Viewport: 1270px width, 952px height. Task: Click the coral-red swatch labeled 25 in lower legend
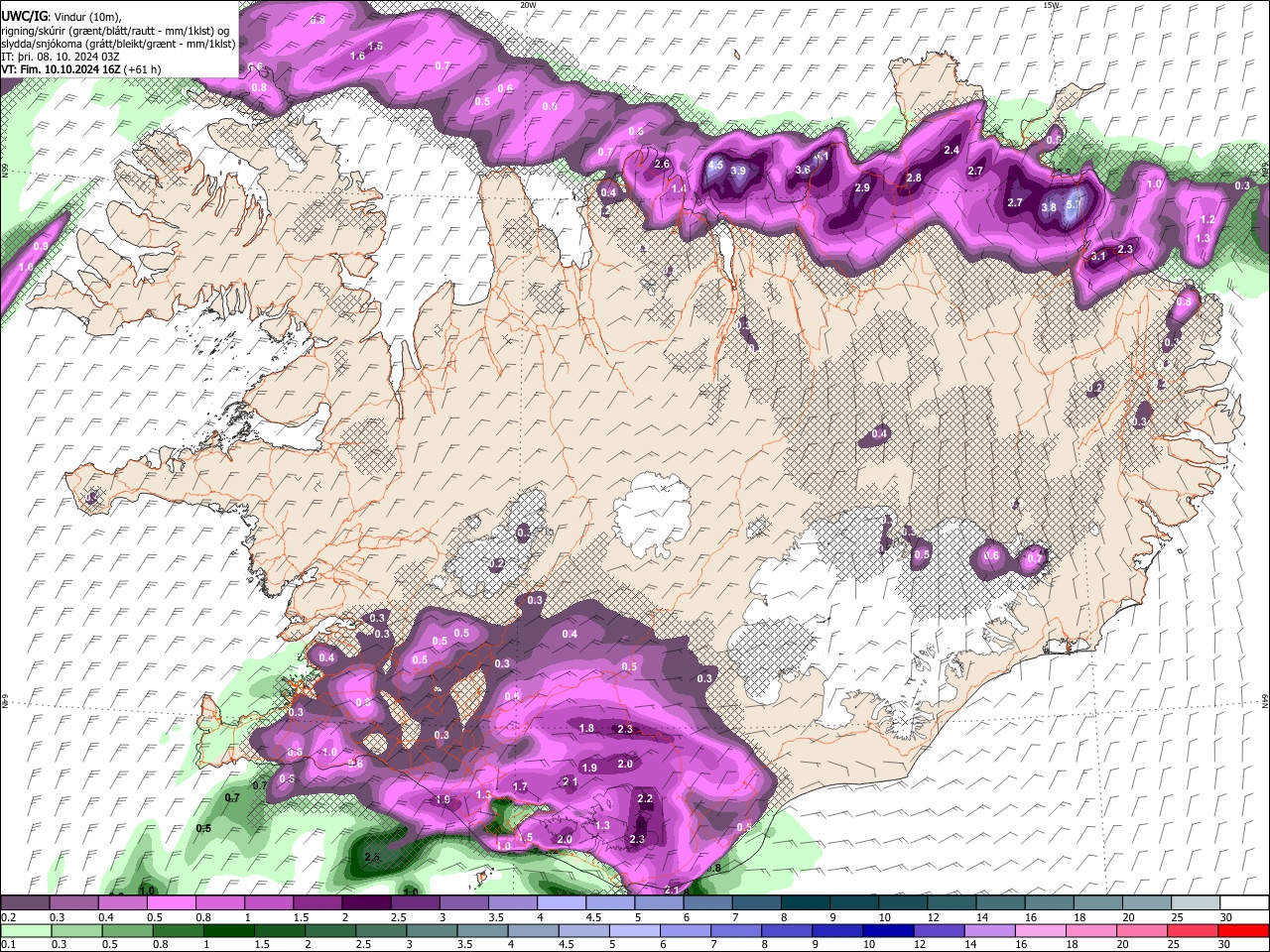1193,930
